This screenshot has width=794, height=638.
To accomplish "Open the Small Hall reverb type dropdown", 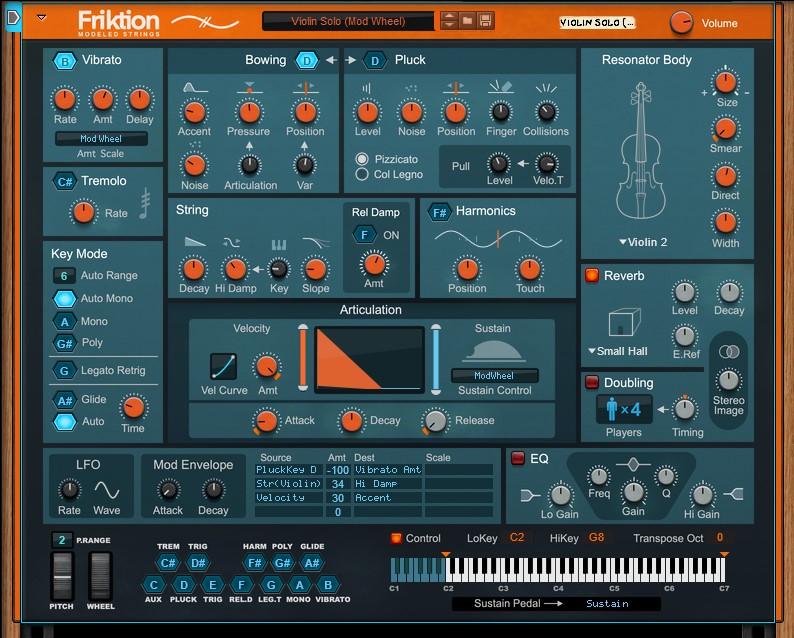I will coord(620,351).
